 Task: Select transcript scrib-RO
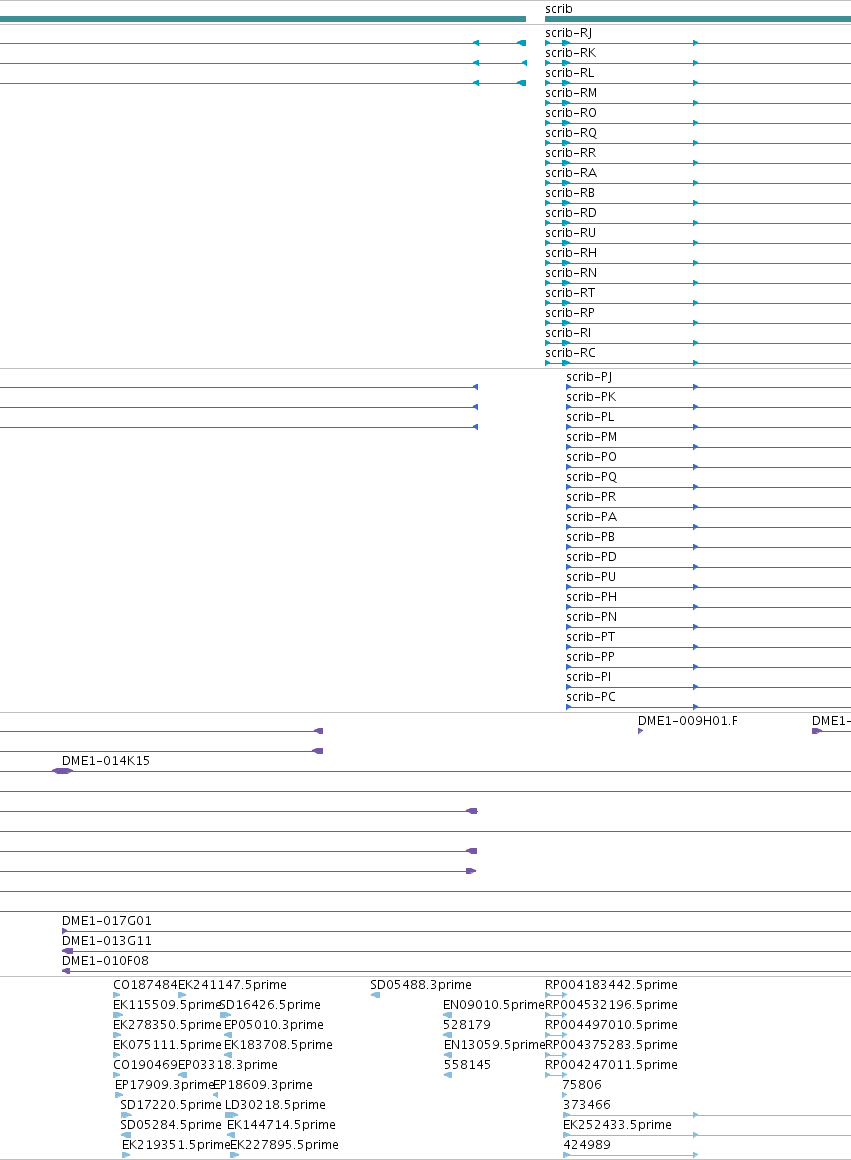tap(571, 112)
